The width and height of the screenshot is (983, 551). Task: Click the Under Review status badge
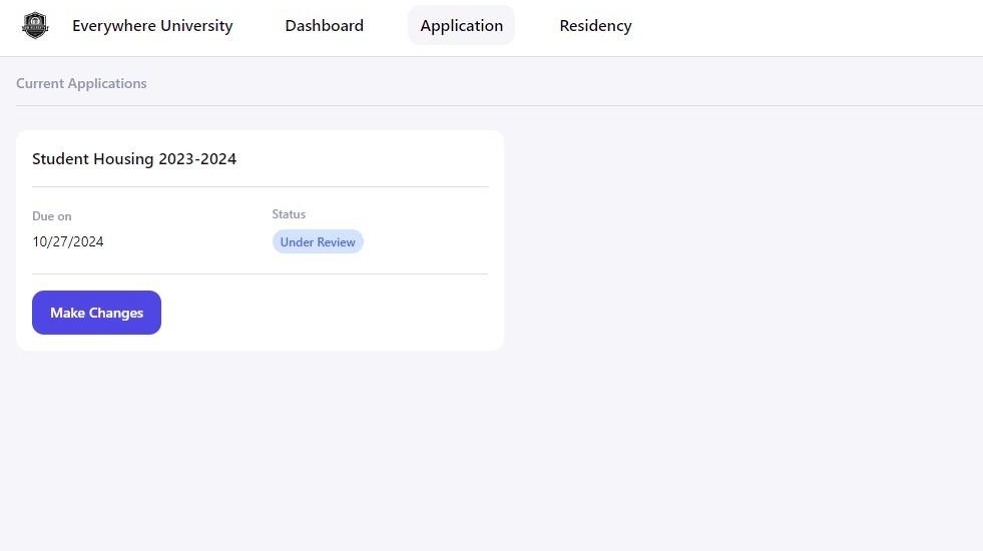click(x=318, y=242)
